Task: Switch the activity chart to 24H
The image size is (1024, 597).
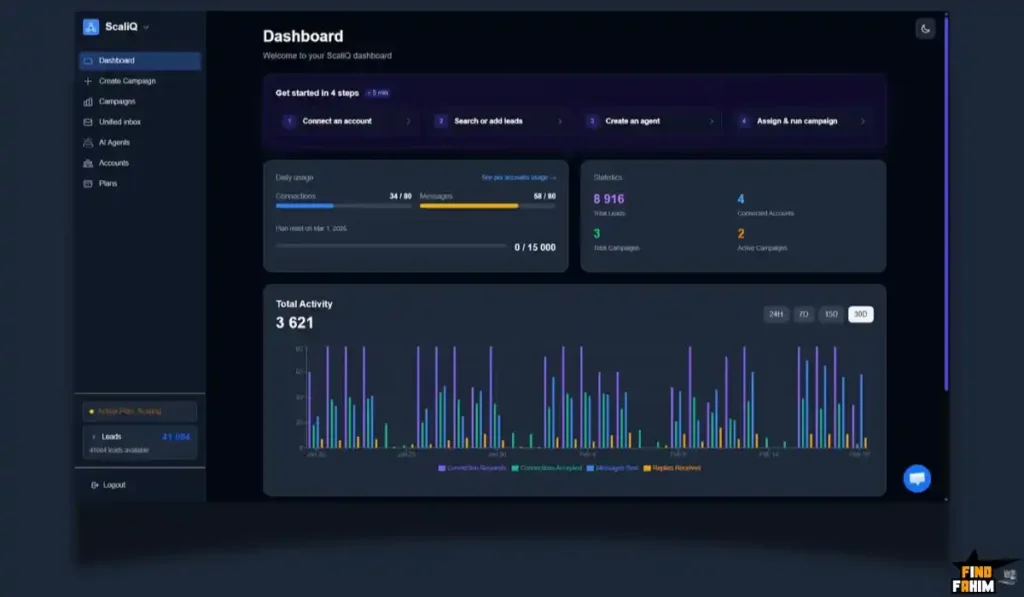Action: click(x=775, y=314)
